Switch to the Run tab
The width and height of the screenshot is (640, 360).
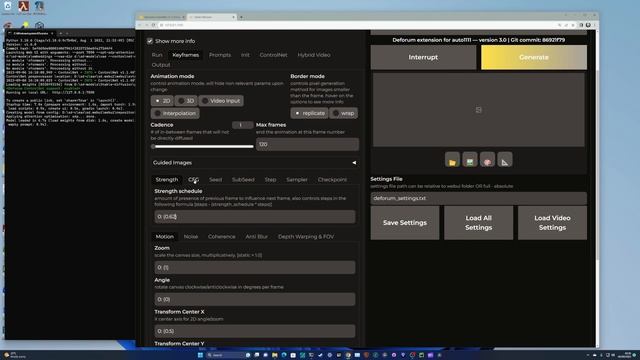tap(157, 55)
